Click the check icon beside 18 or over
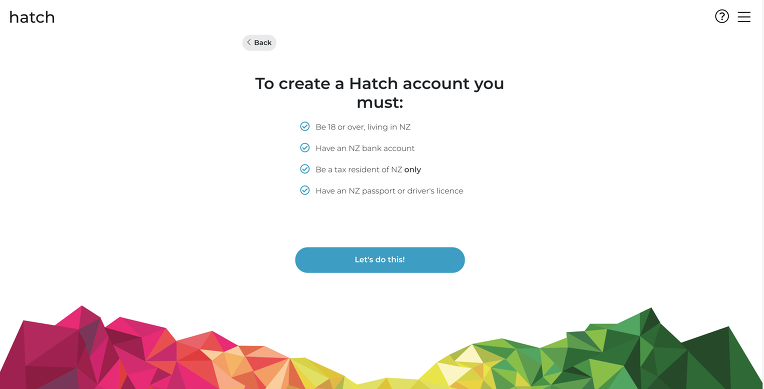764x389 pixels. click(305, 127)
